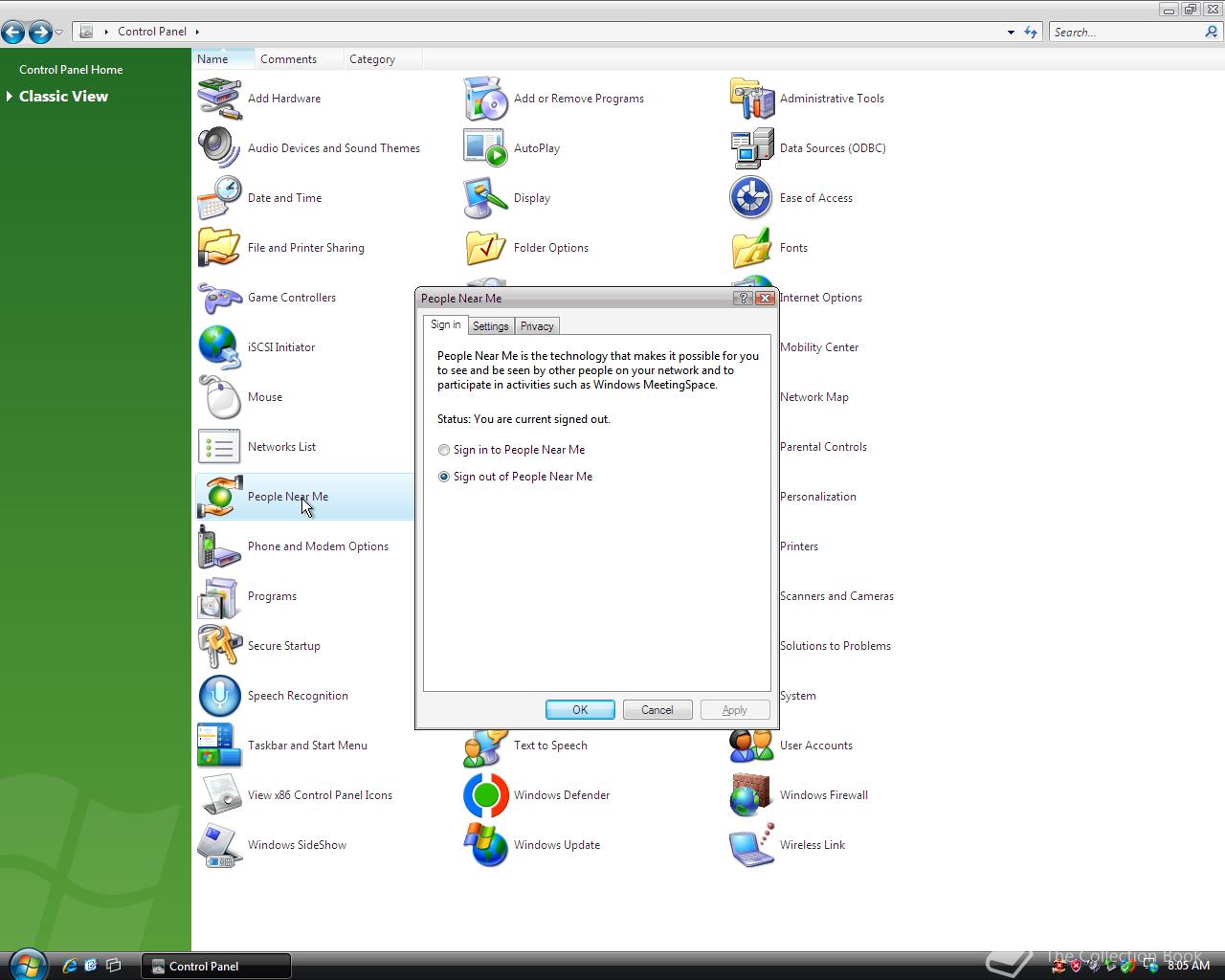The image size is (1225, 980).
Task: Open the Windows Start orb
Action: 28,965
